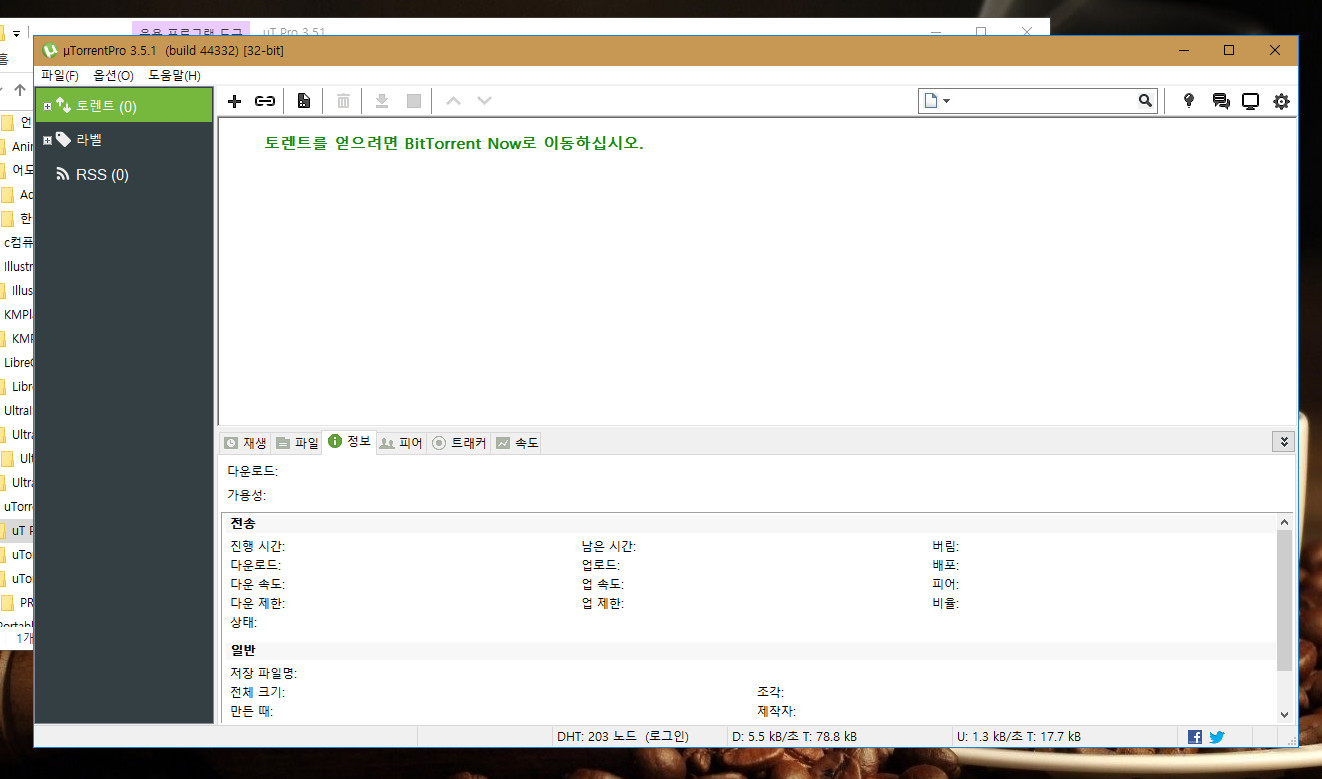
Task: Click the 저장 파일명: label
Action: 263,673
